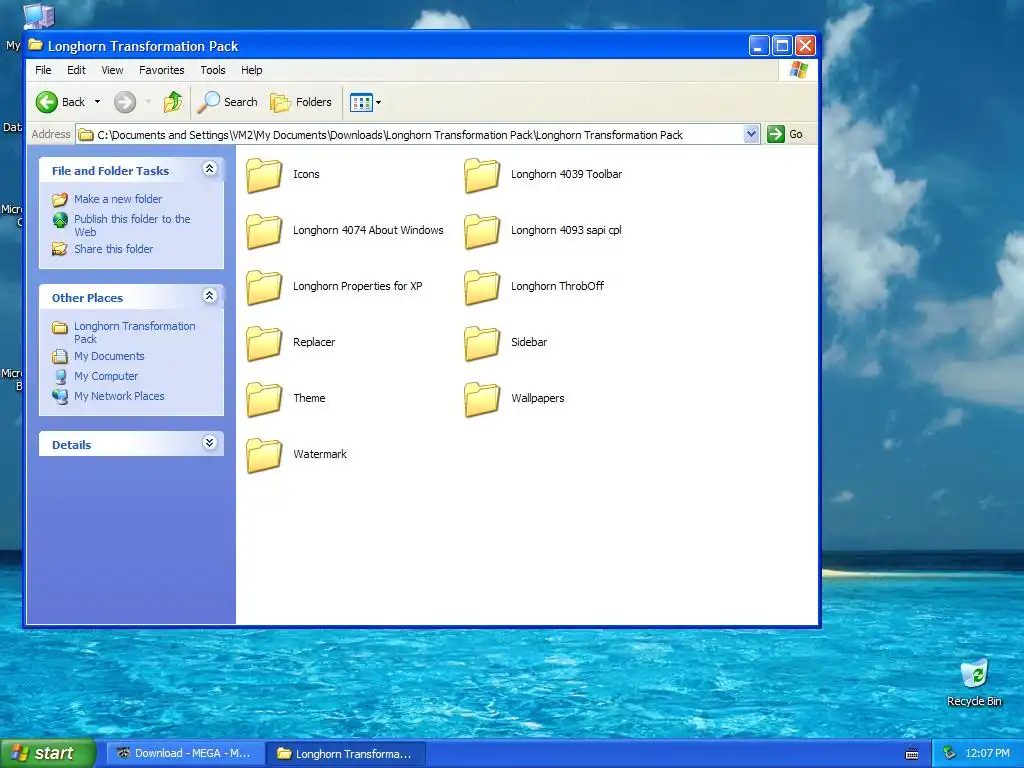Open the Edit menu

click(76, 70)
